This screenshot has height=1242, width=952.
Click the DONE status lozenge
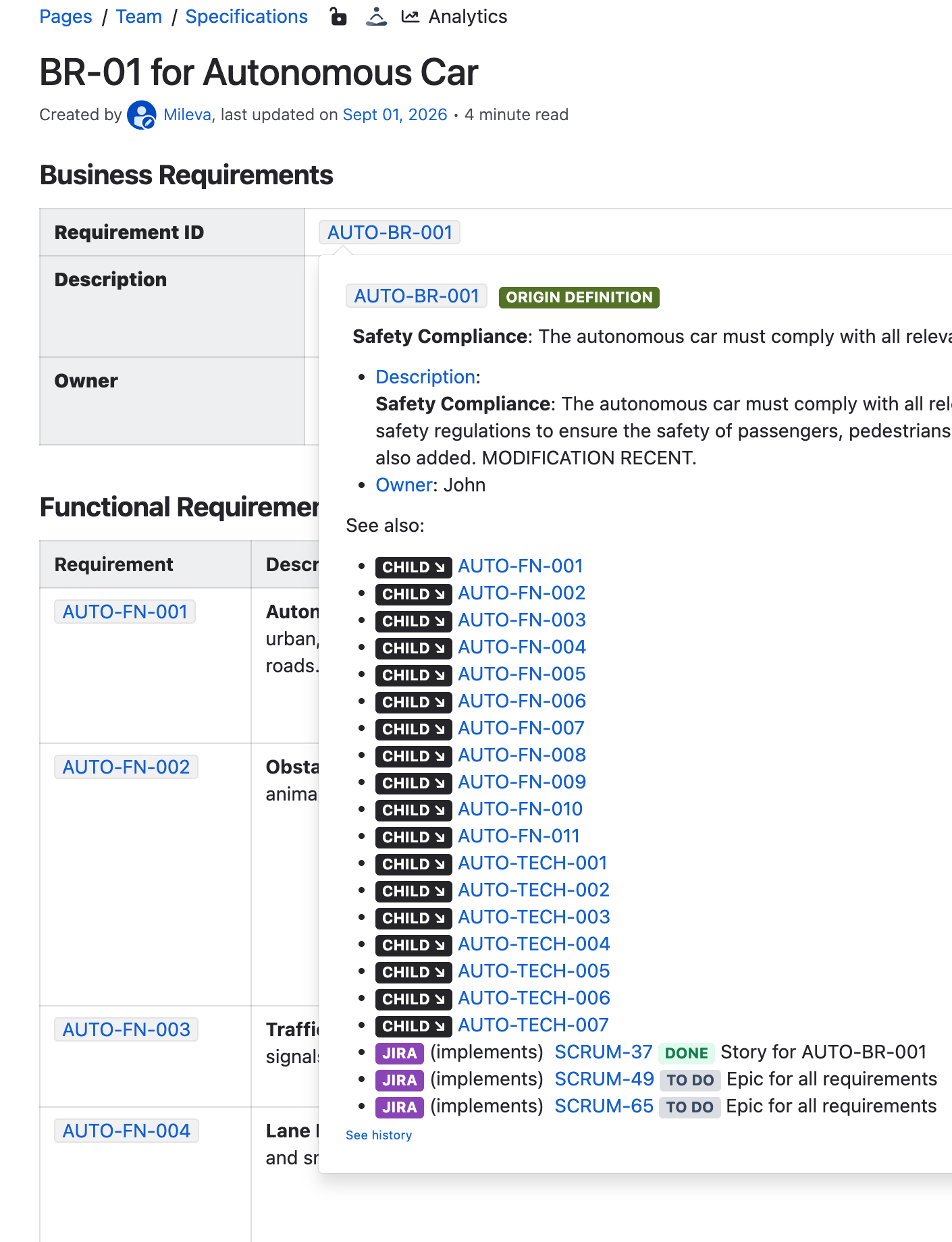pyautogui.click(x=686, y=1053)
